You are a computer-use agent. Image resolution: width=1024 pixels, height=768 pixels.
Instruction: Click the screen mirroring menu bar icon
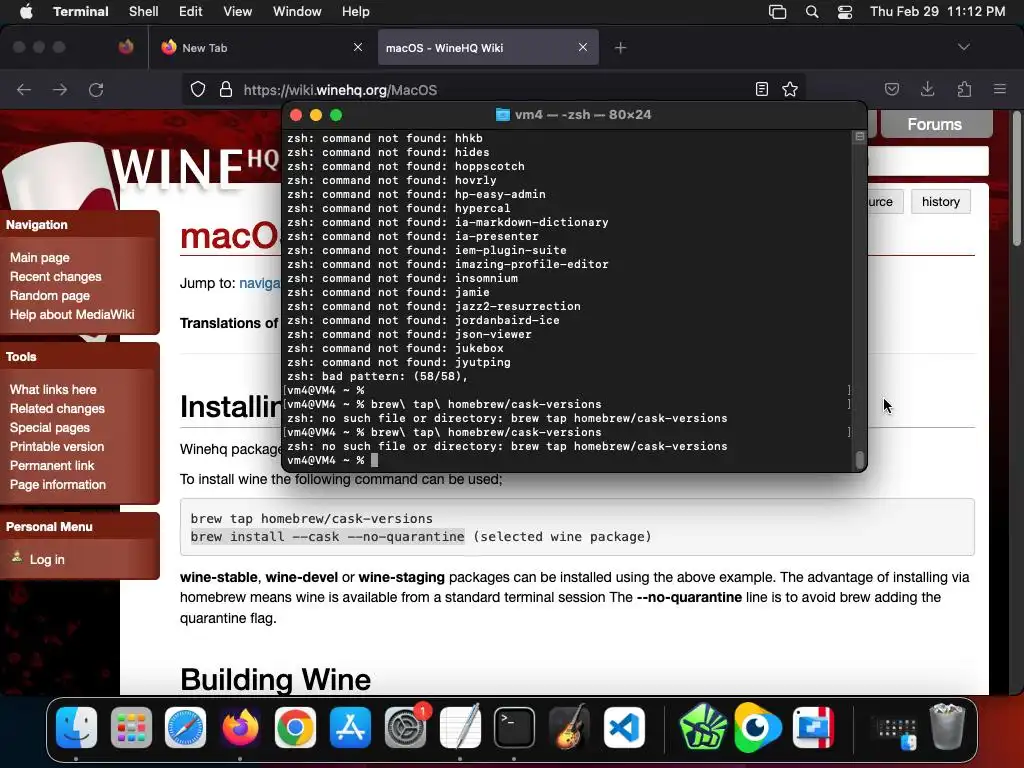(777, 12)
